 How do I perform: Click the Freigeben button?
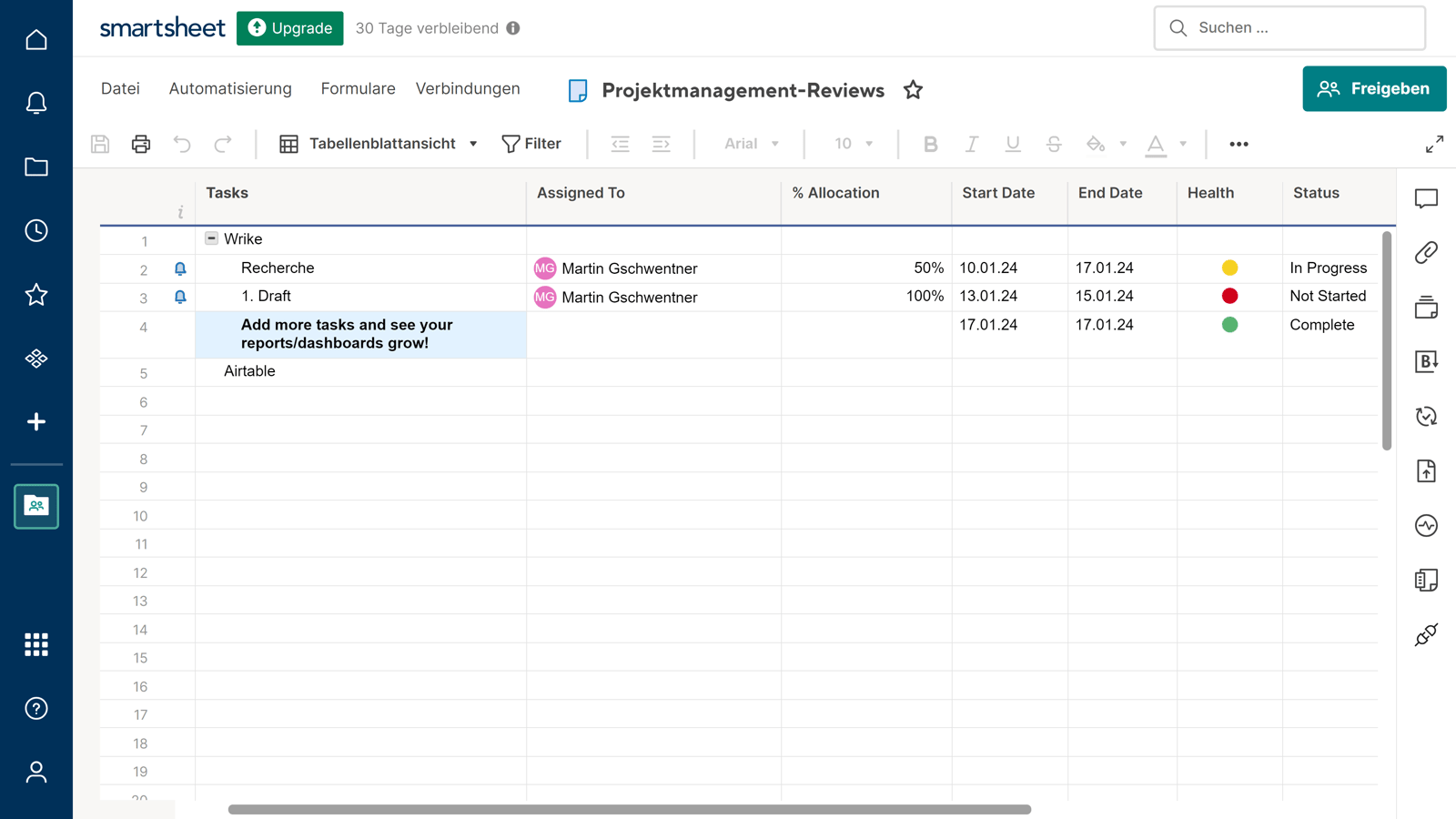pyautogui.click(x=1374, y=88)
